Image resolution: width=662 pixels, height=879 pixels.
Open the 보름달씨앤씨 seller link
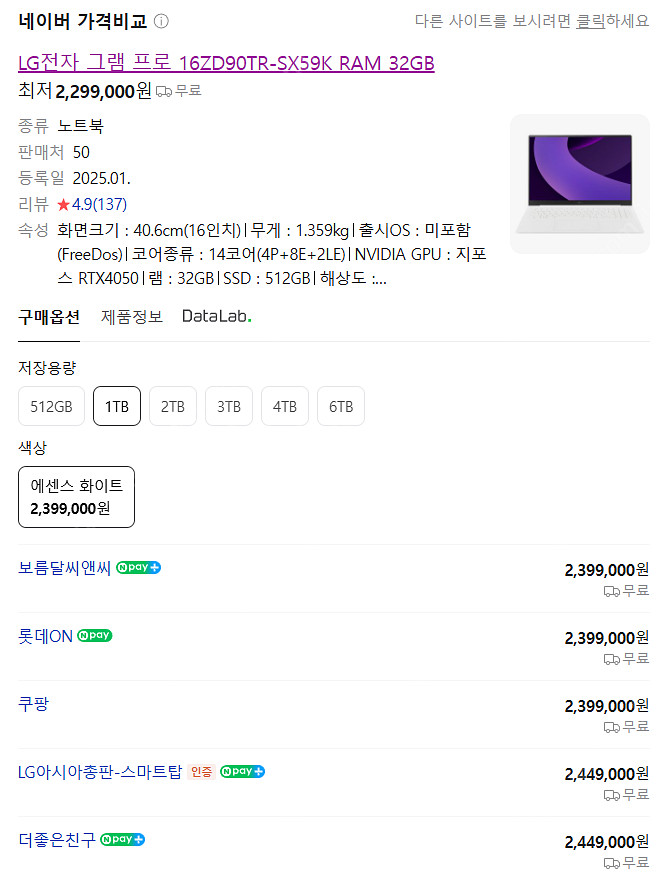(x=64, y=568)
